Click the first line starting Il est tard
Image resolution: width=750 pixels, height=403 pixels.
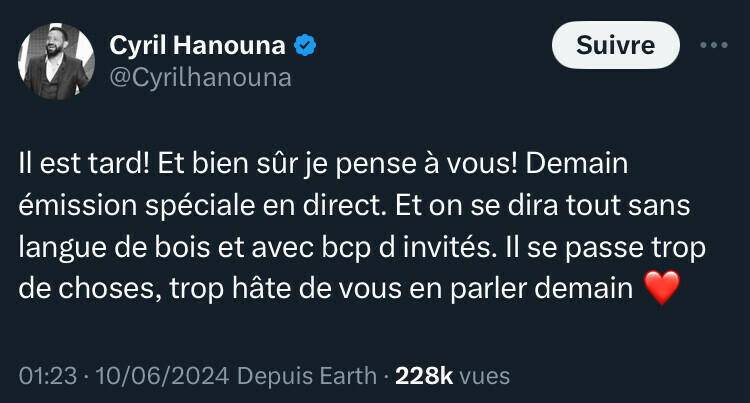(x=323, y=164)
